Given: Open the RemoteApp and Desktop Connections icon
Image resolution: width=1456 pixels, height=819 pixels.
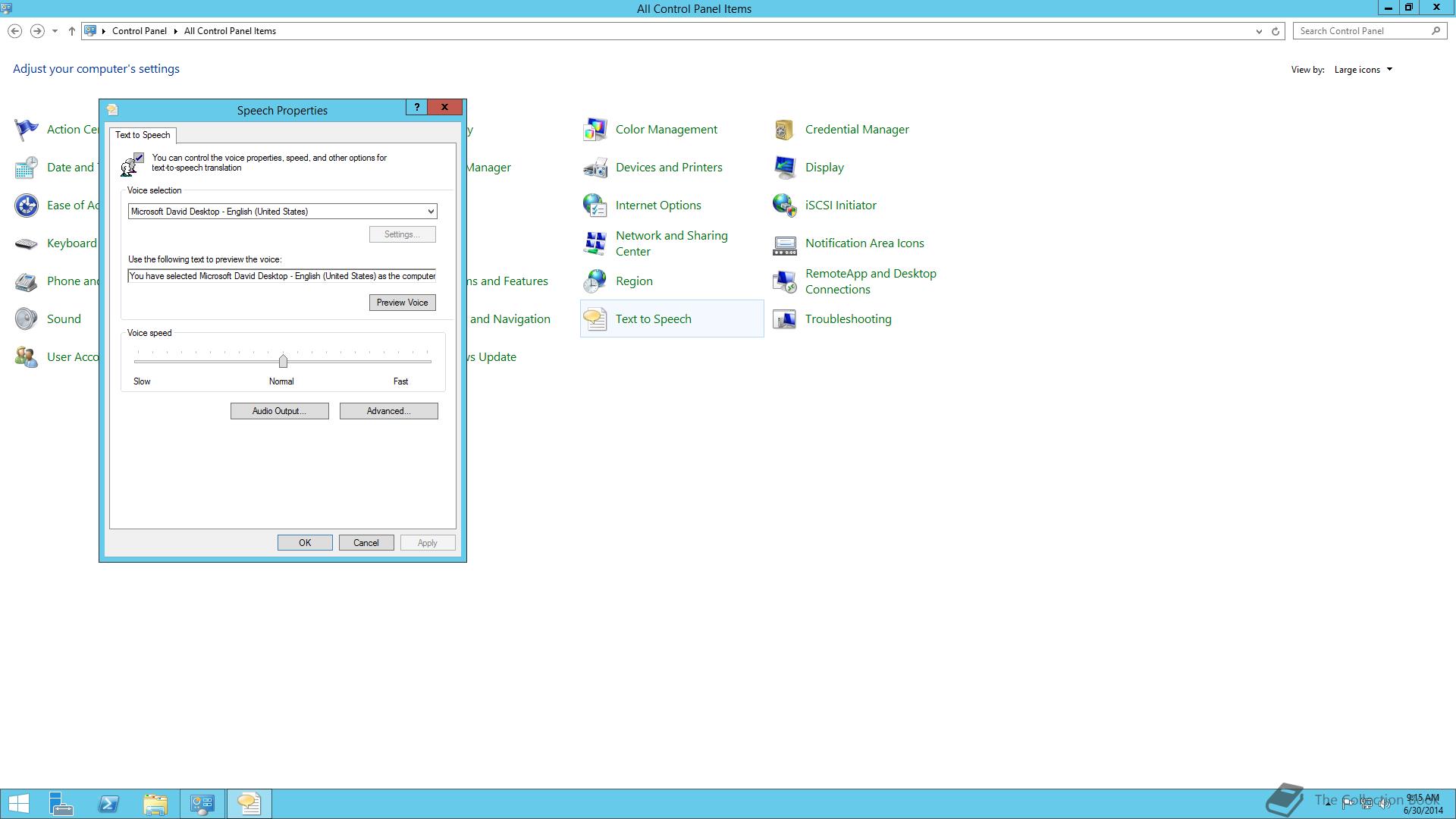Looking at the screenshot, I should 785,281.
